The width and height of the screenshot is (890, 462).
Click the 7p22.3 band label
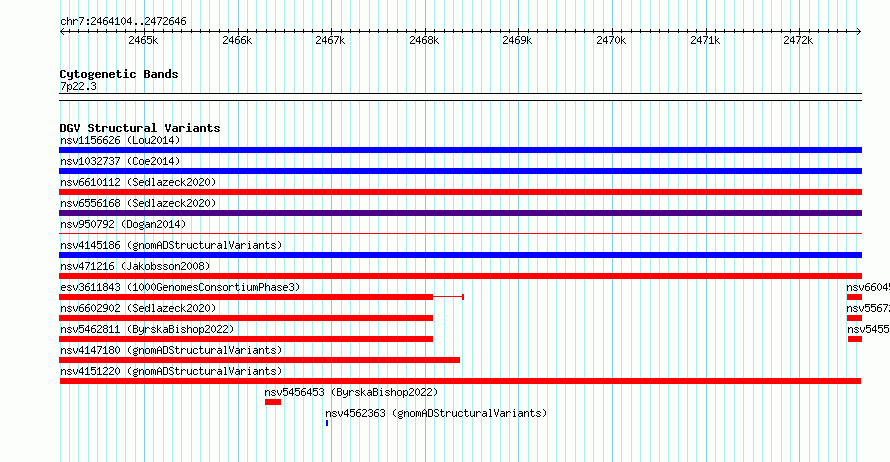coord(78,86)
